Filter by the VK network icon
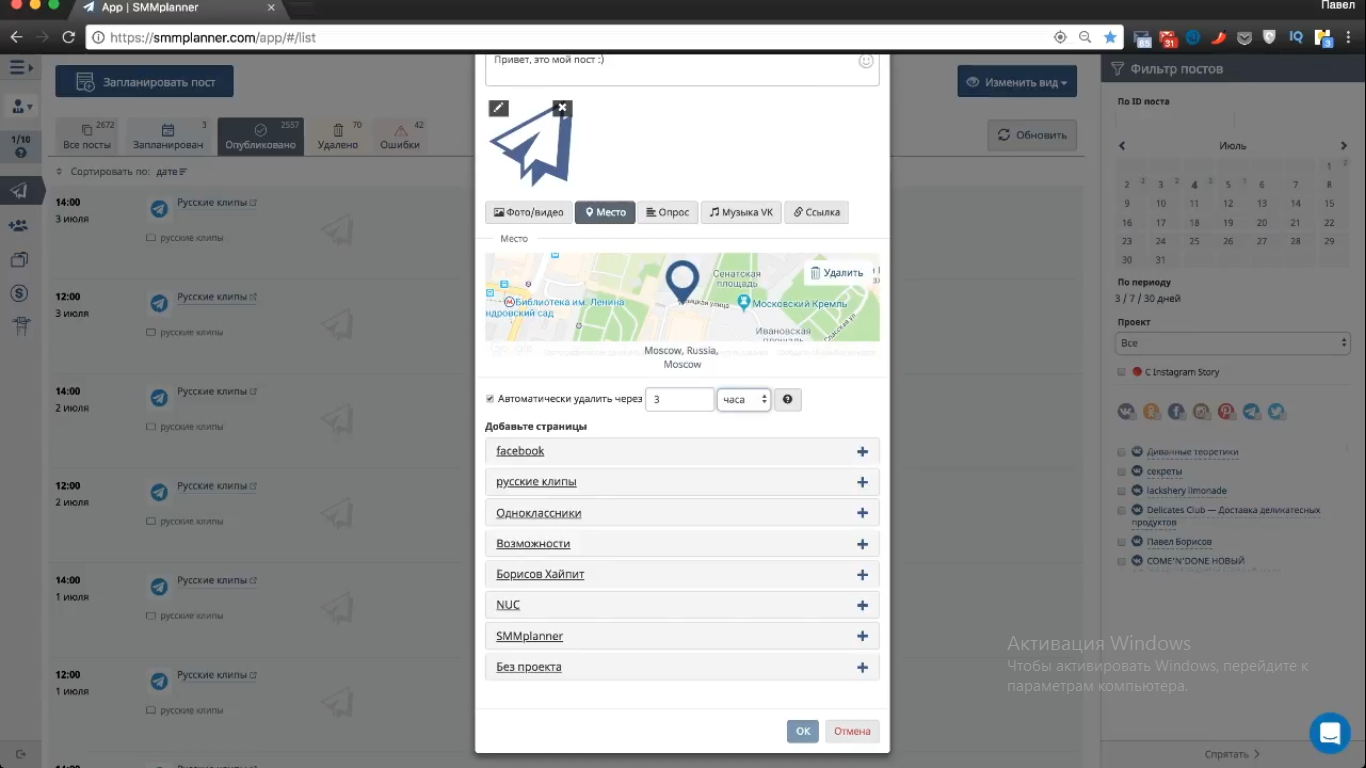The height and width of the screenshot is (768, 1366). click(x=1127, y=411)
